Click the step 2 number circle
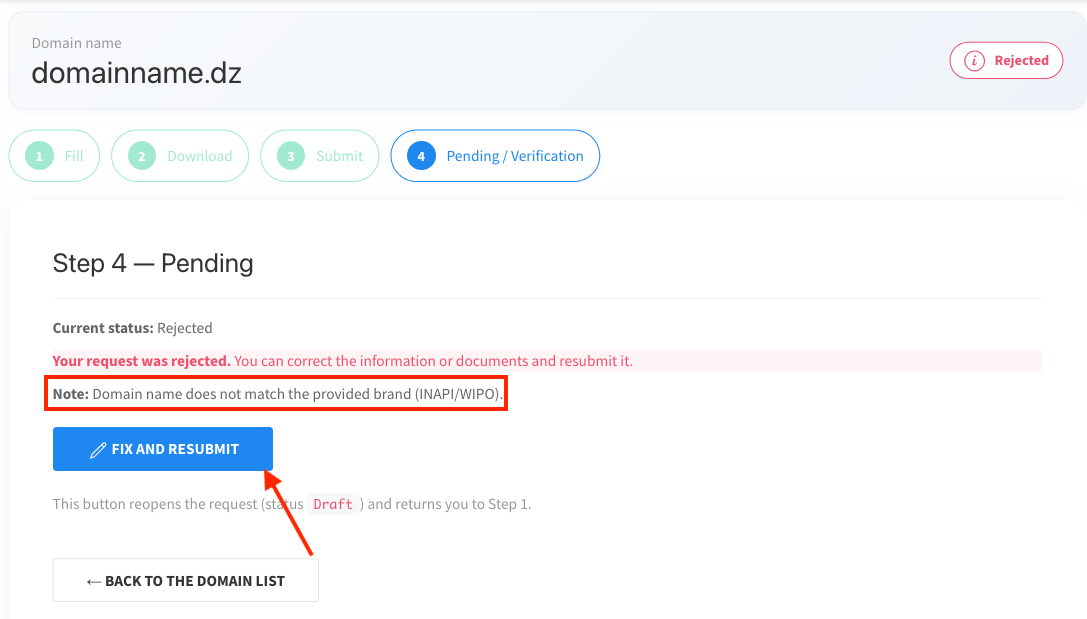This screenshot has width=1087, height=619. pos(142,156)
